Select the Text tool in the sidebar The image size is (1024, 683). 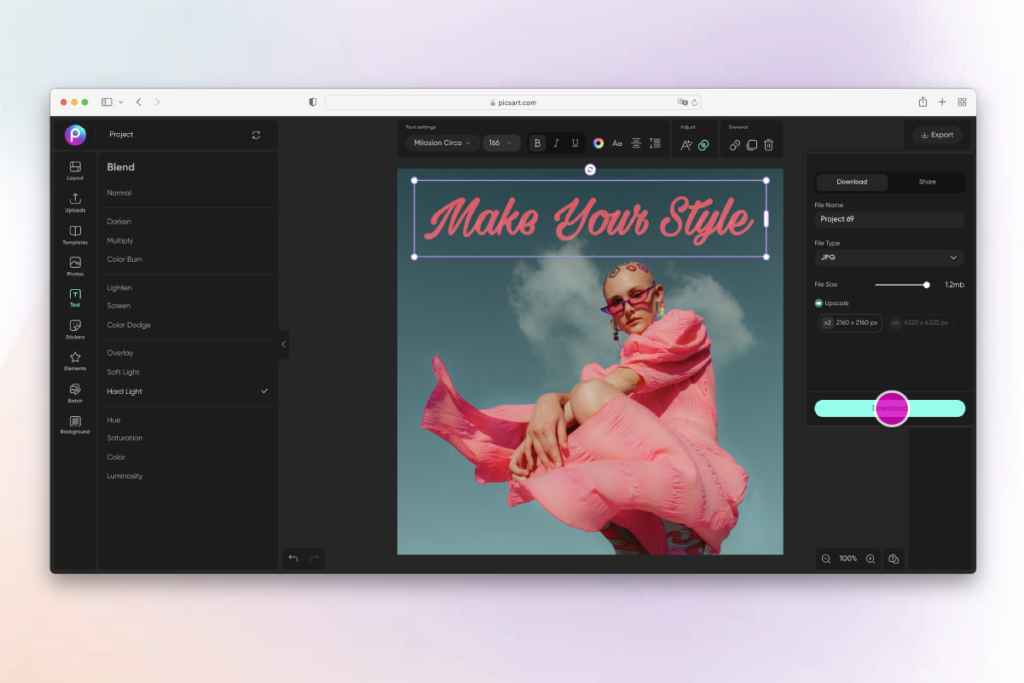(74, 297)
